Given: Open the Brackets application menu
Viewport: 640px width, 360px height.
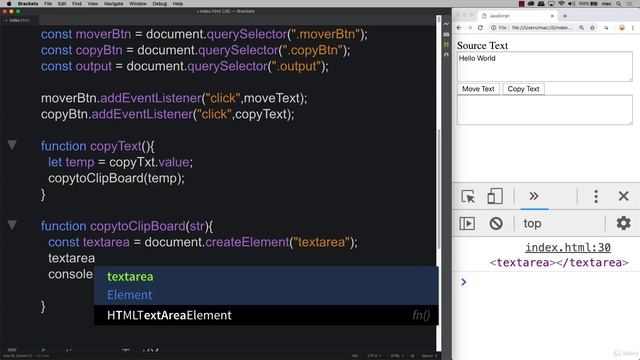Looking at the screenshot, I should point(28,4).
